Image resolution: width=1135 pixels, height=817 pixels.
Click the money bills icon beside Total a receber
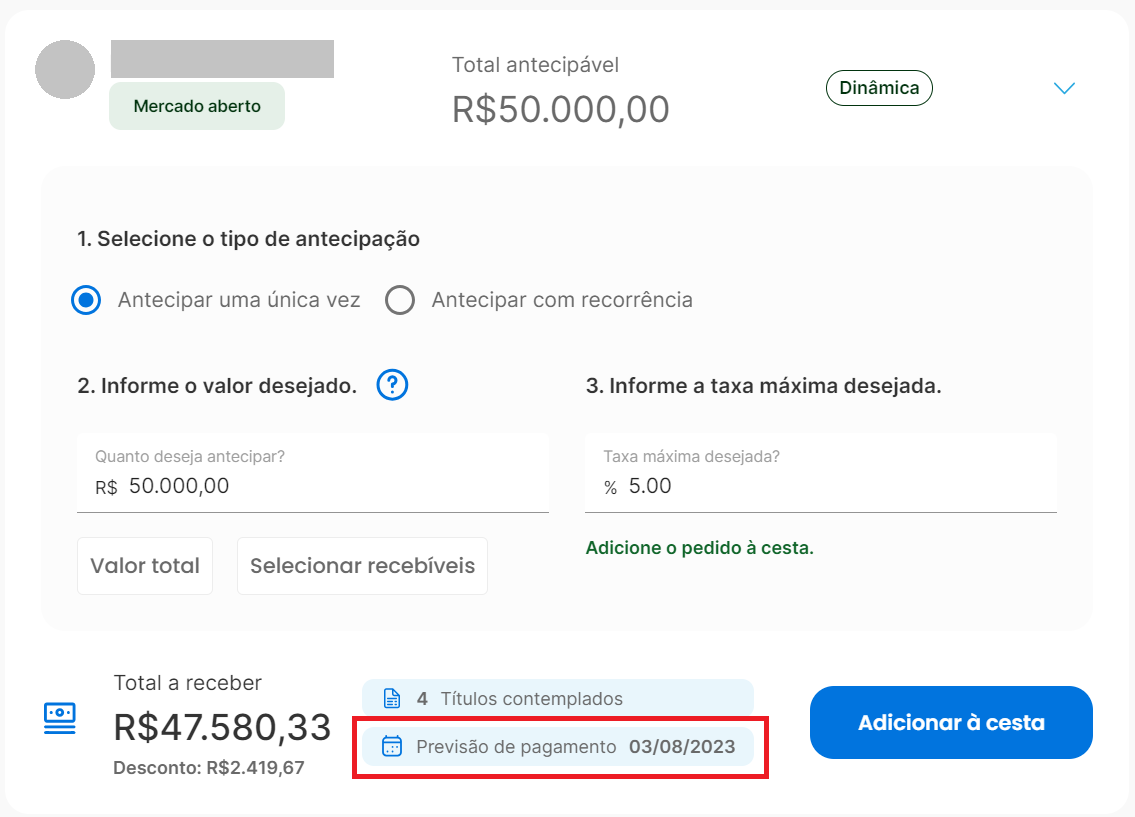pos(59,719)
